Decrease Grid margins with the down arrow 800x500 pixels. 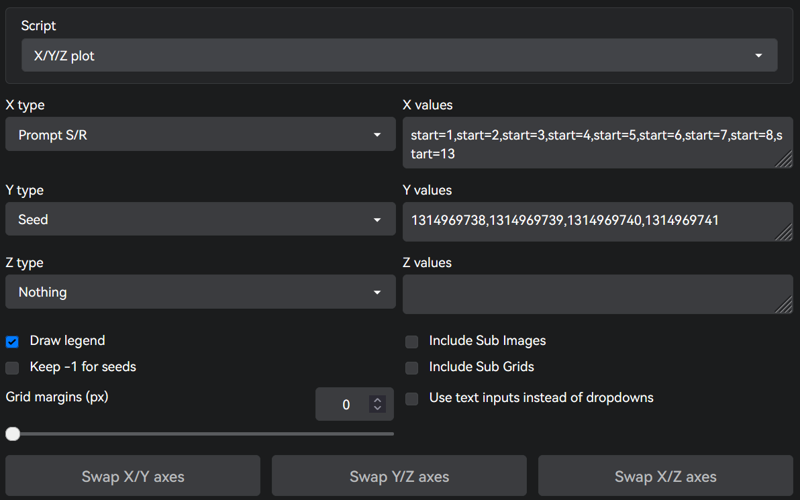377,409
